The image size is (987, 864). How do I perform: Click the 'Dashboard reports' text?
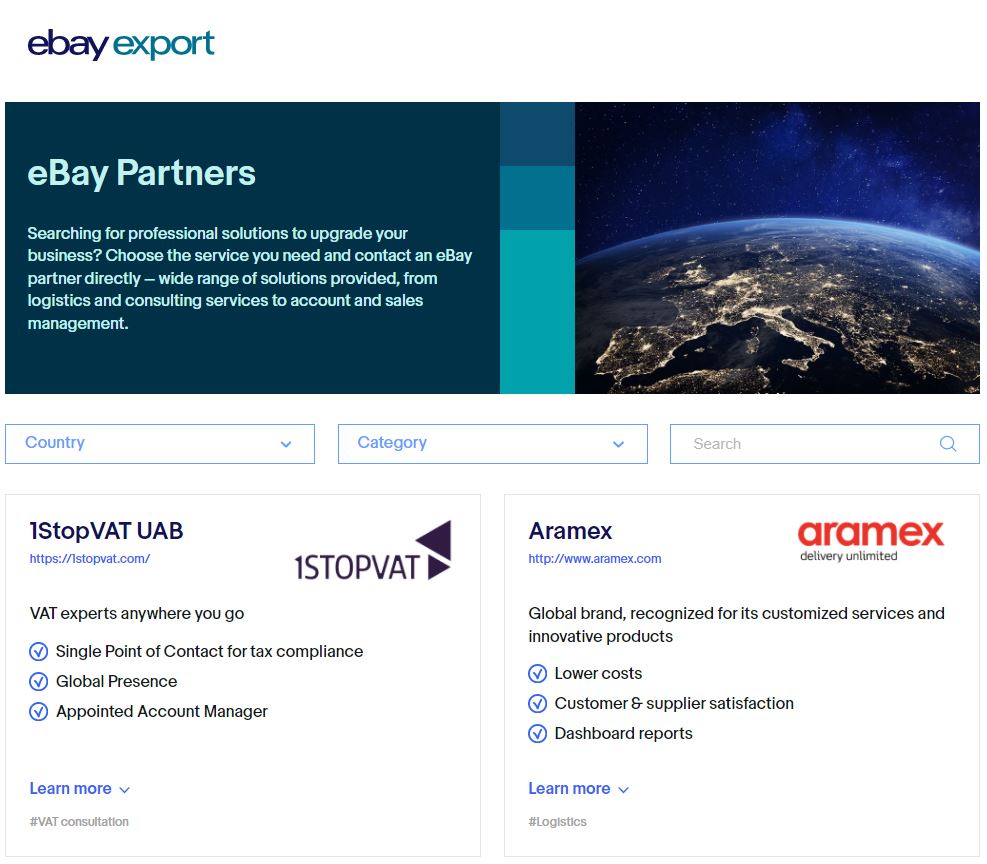click(623, 734)
